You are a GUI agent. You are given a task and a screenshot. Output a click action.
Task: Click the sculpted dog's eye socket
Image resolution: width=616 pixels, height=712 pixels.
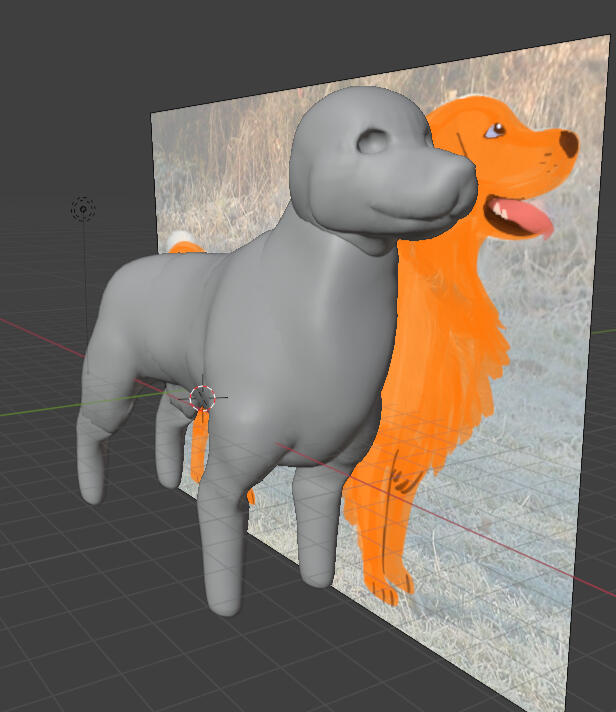[375, 141]
